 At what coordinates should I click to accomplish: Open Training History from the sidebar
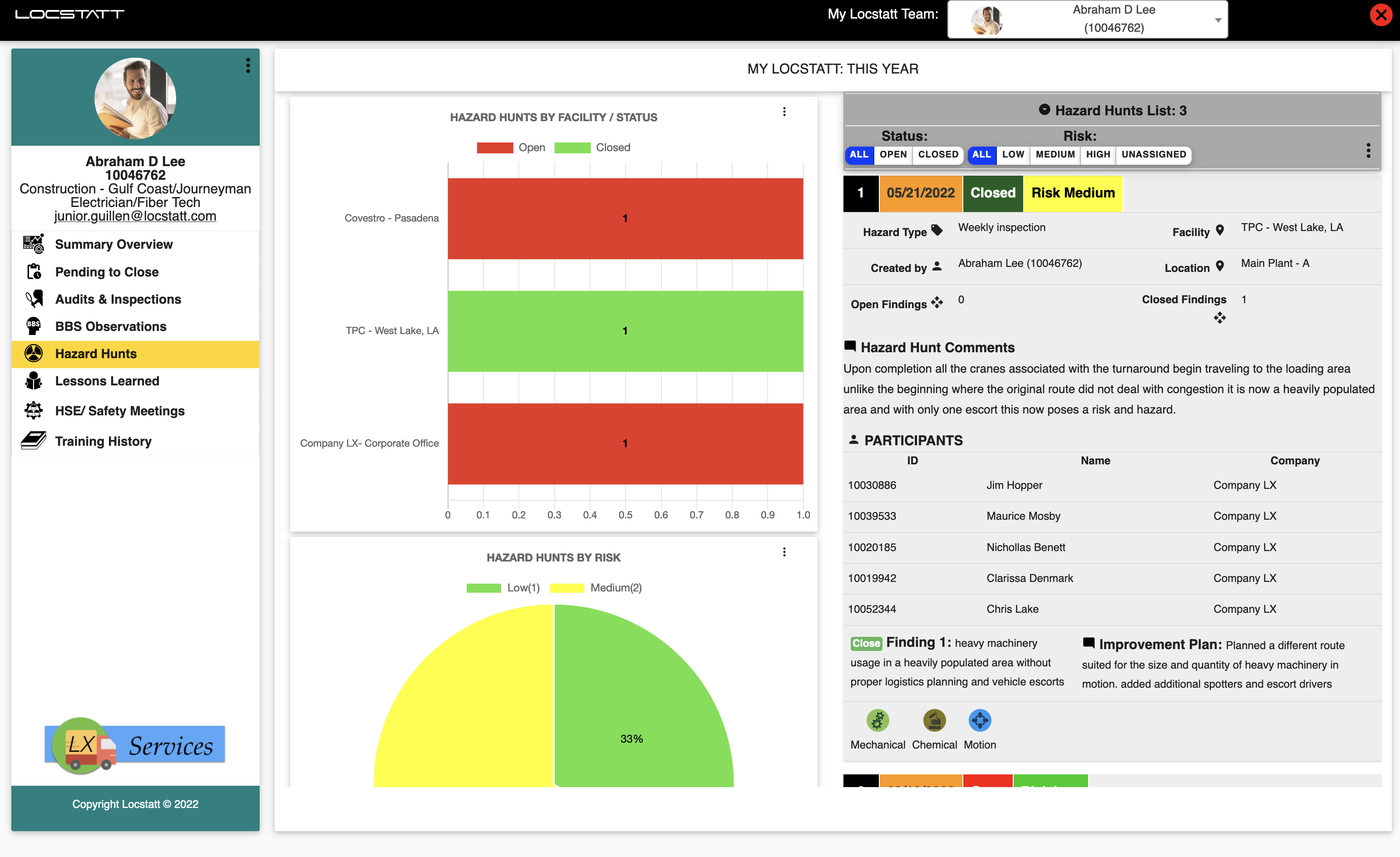pos(103,441)
